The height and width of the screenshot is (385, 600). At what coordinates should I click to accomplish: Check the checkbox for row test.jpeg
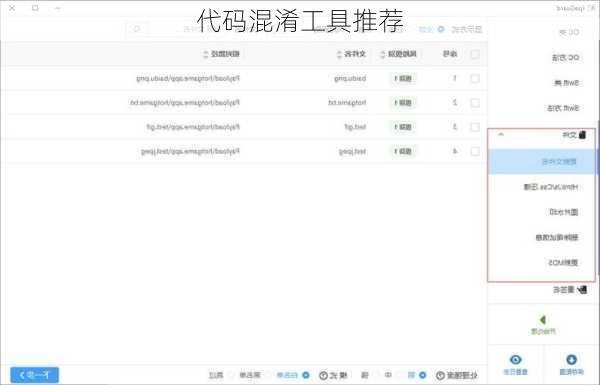click(475, 151)
